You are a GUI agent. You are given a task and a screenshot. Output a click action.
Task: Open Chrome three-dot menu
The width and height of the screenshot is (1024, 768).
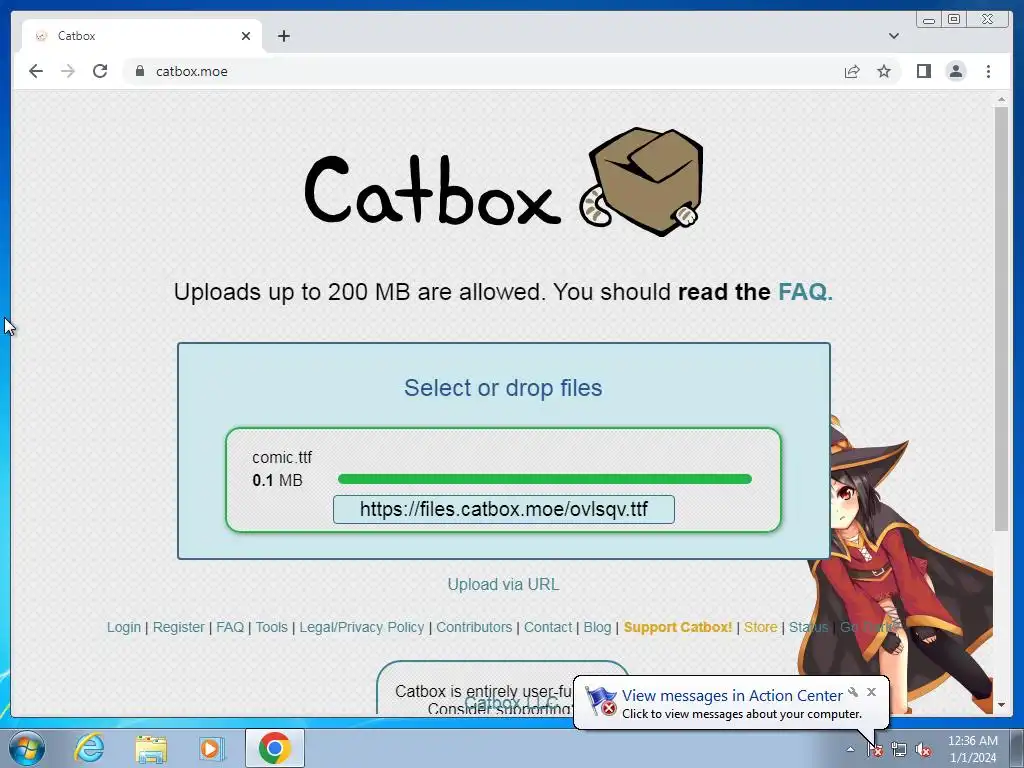pos(988,71)
